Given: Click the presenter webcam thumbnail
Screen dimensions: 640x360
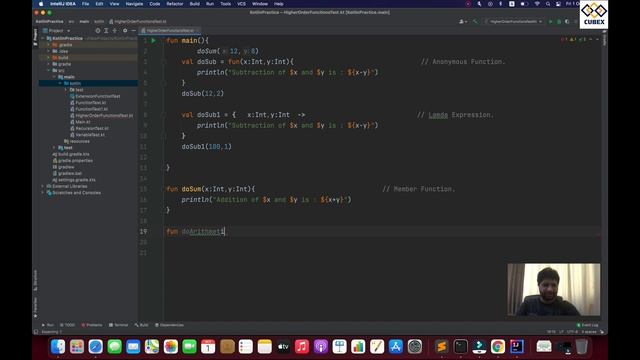Looking at the screenshot, I should pyautogui.click(x=553, y=289).
